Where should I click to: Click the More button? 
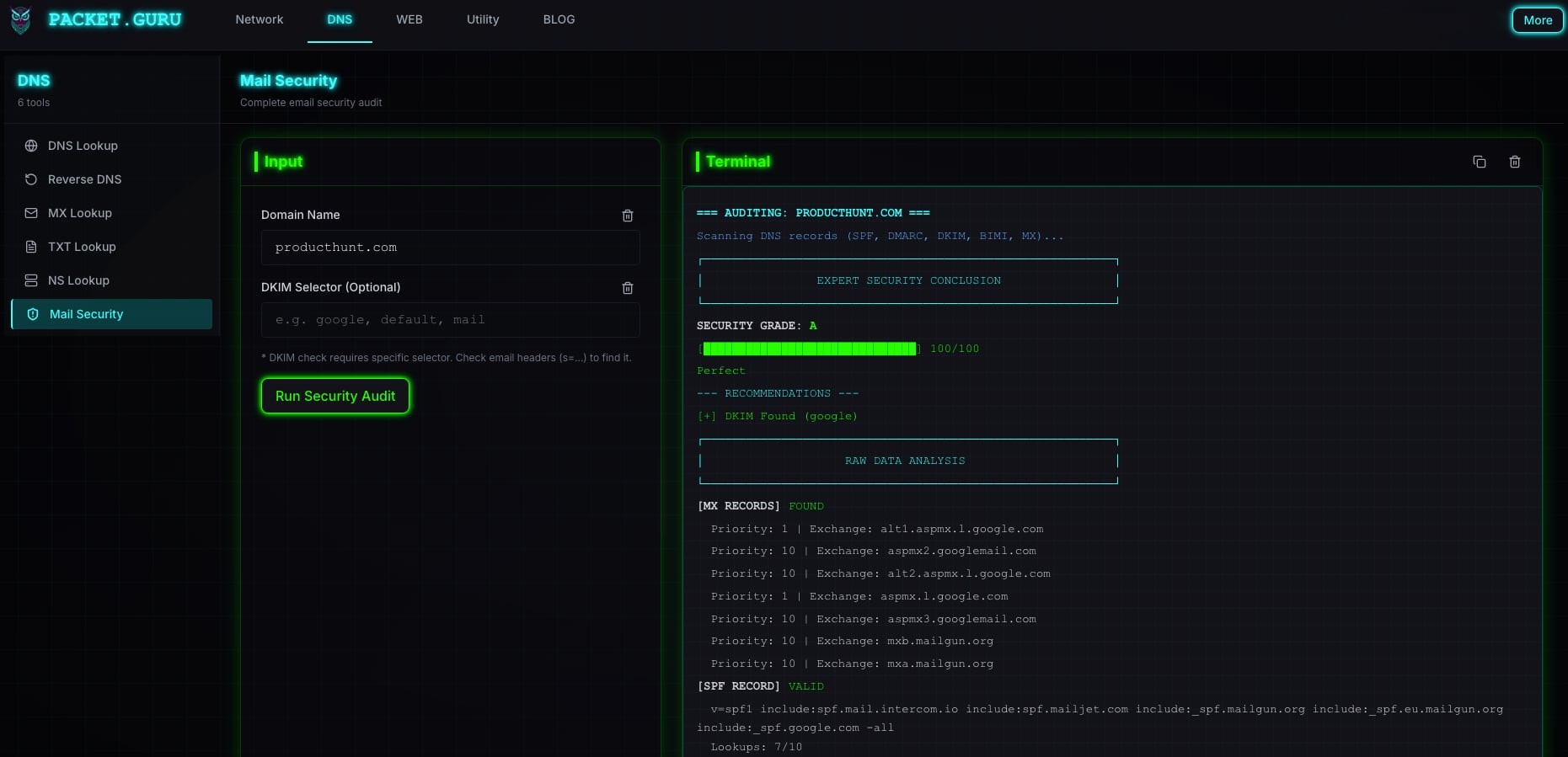coord(1538,20)
